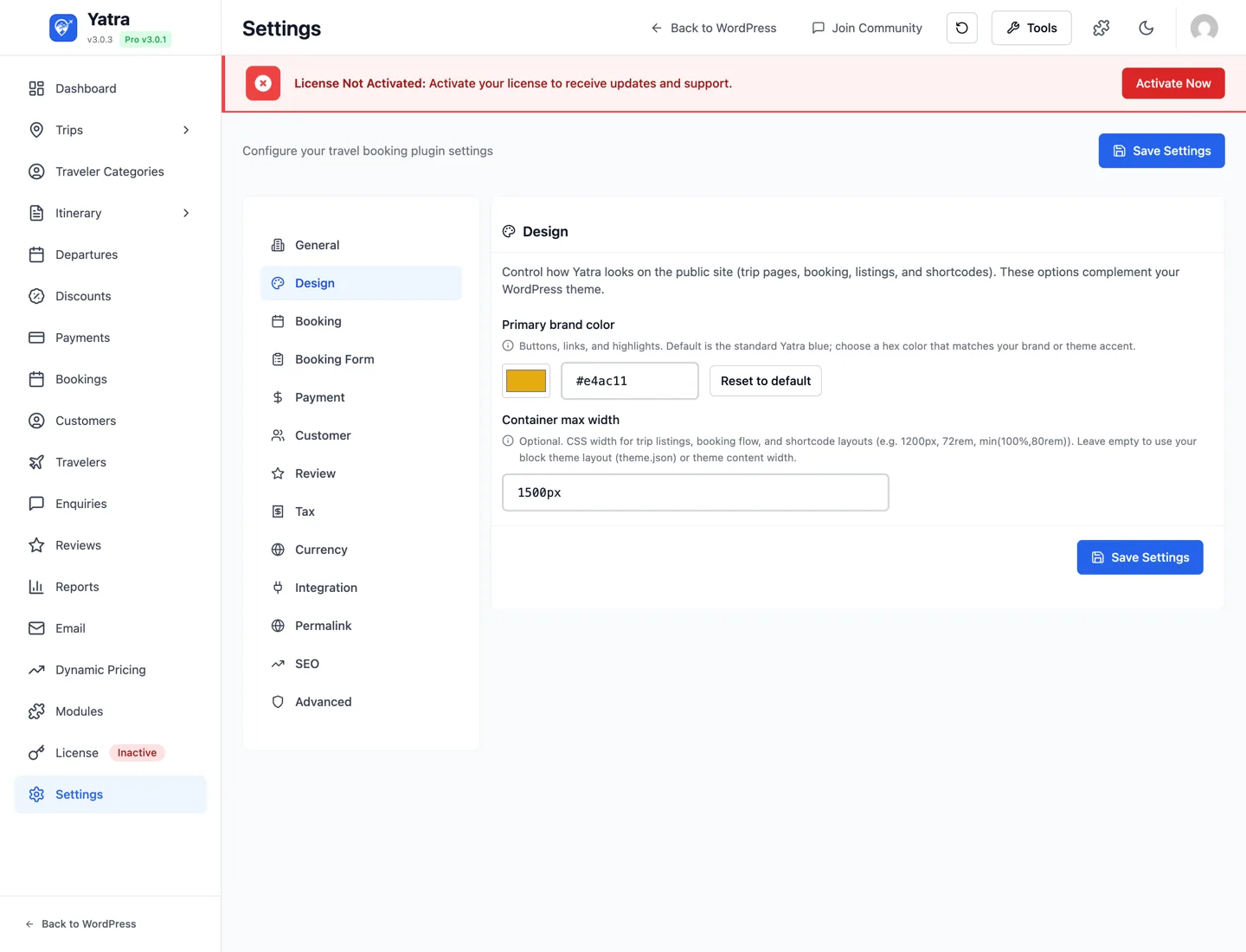Screen dimensions: 1246x952
Task: Click the Customers person icon
Action: click(36, 421)
